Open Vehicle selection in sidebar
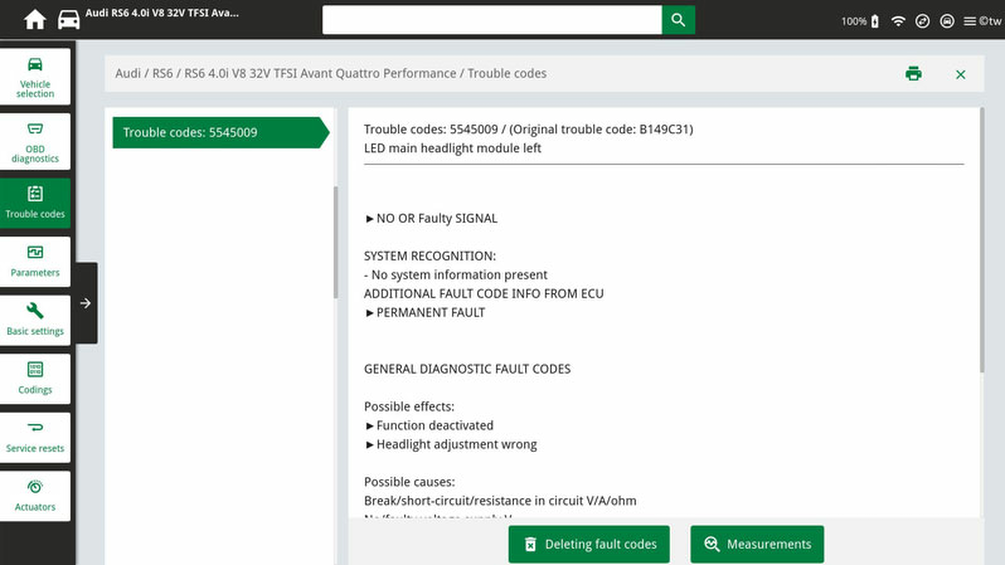The height and width of the screenshot is (565, 1005). pyautogui.click(x=35, y=77)
